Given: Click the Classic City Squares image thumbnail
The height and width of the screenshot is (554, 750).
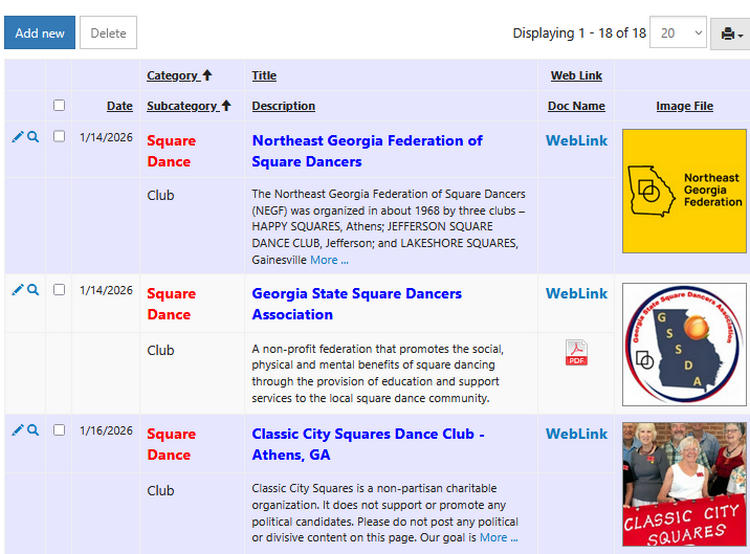Looking at the screenshot, I should pos(684,484).
